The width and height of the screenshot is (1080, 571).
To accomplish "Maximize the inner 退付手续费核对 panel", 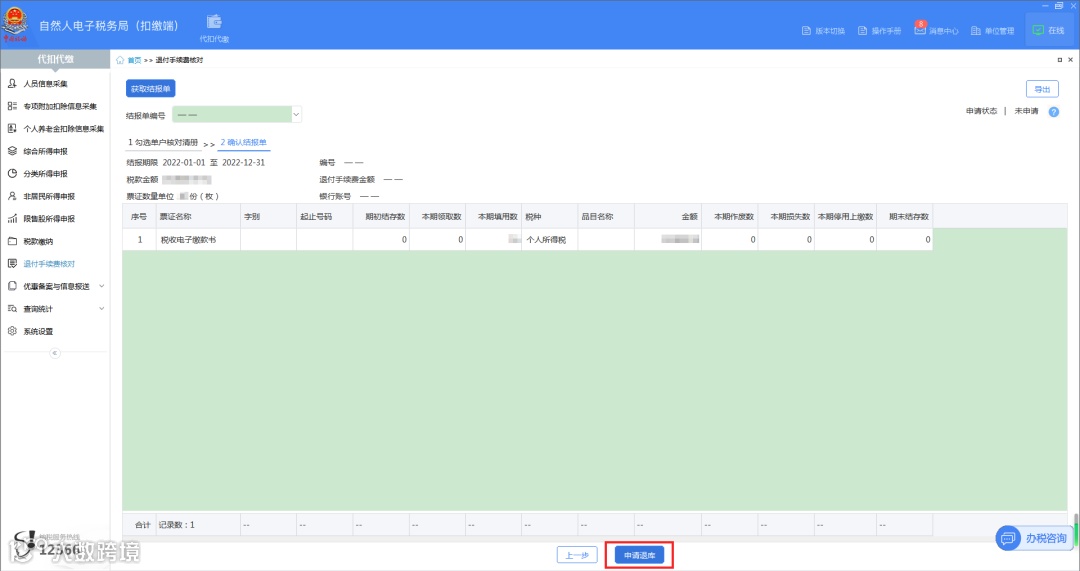I will [1059, 60].
